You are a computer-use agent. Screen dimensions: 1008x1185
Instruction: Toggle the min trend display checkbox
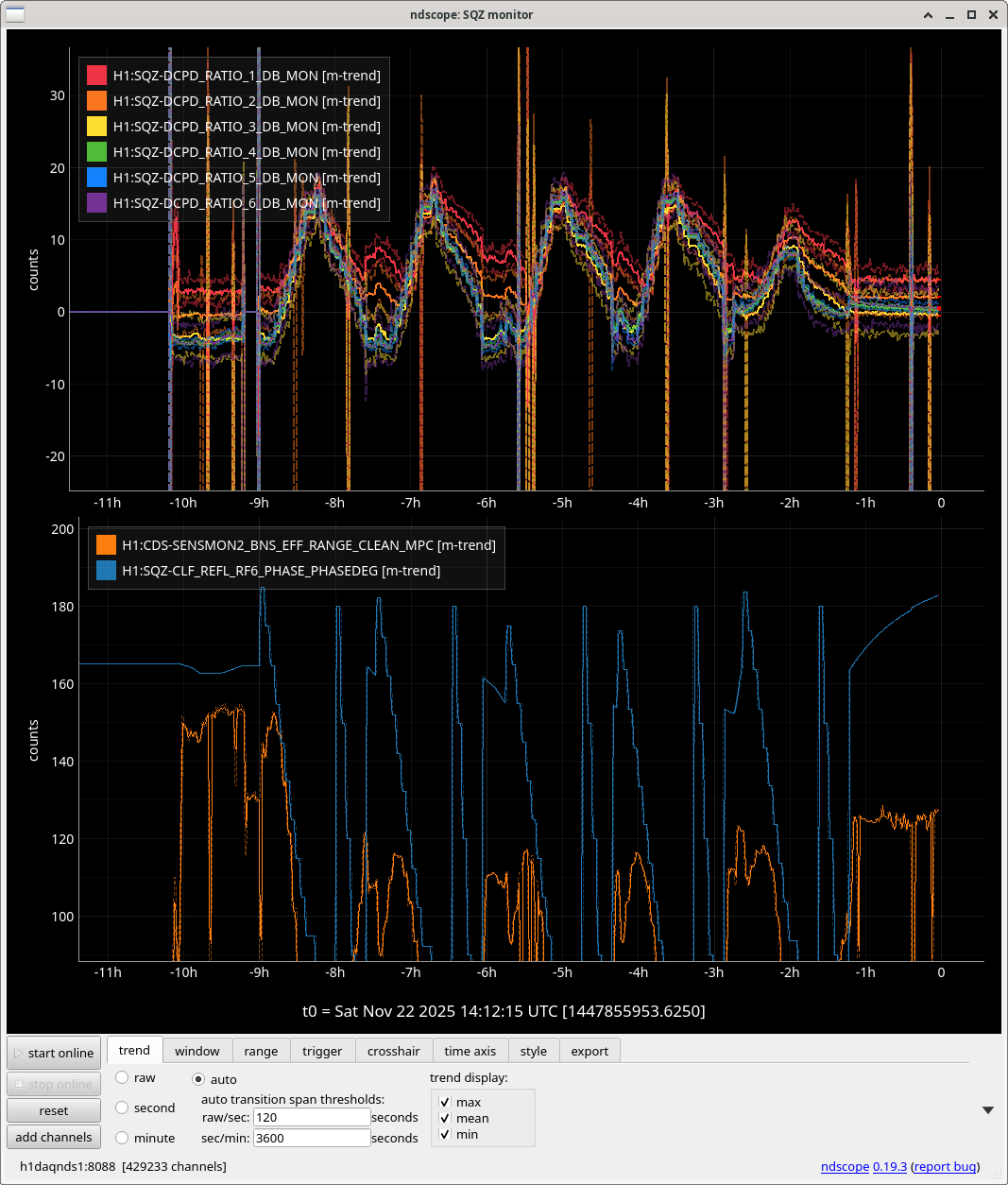(x=445, y=1135)
